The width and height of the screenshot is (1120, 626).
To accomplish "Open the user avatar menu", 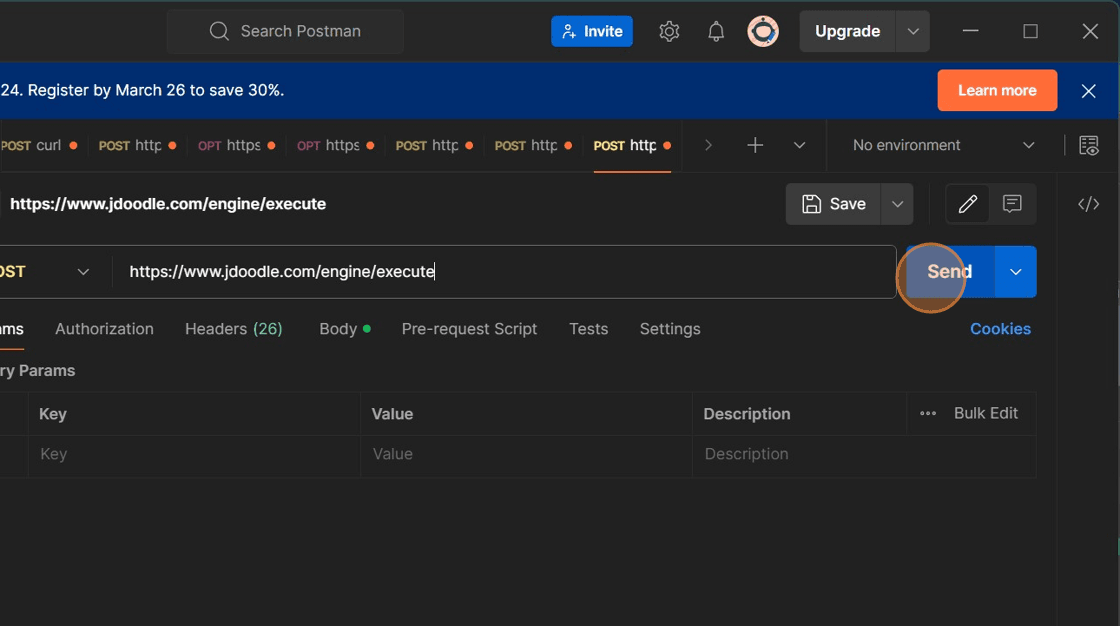I will pyautogui.click(x=763, y=31).
